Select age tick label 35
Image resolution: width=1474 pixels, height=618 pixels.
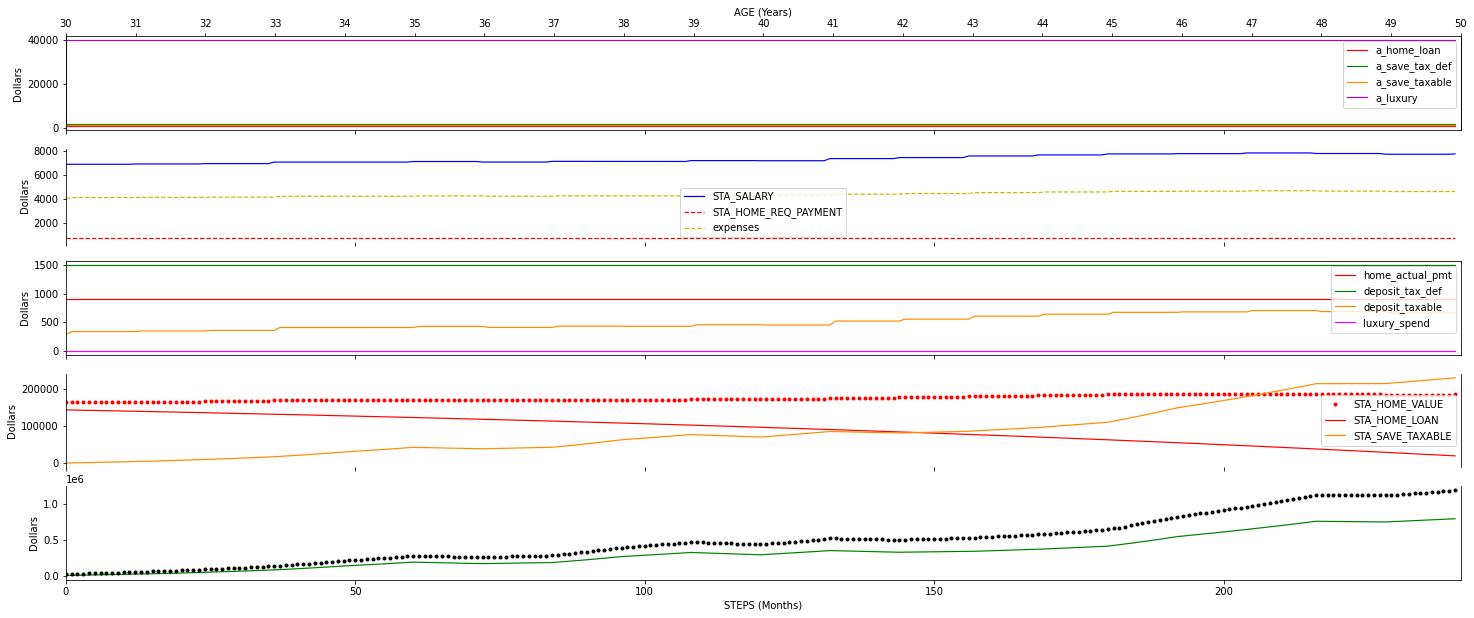tap(415, 24)
